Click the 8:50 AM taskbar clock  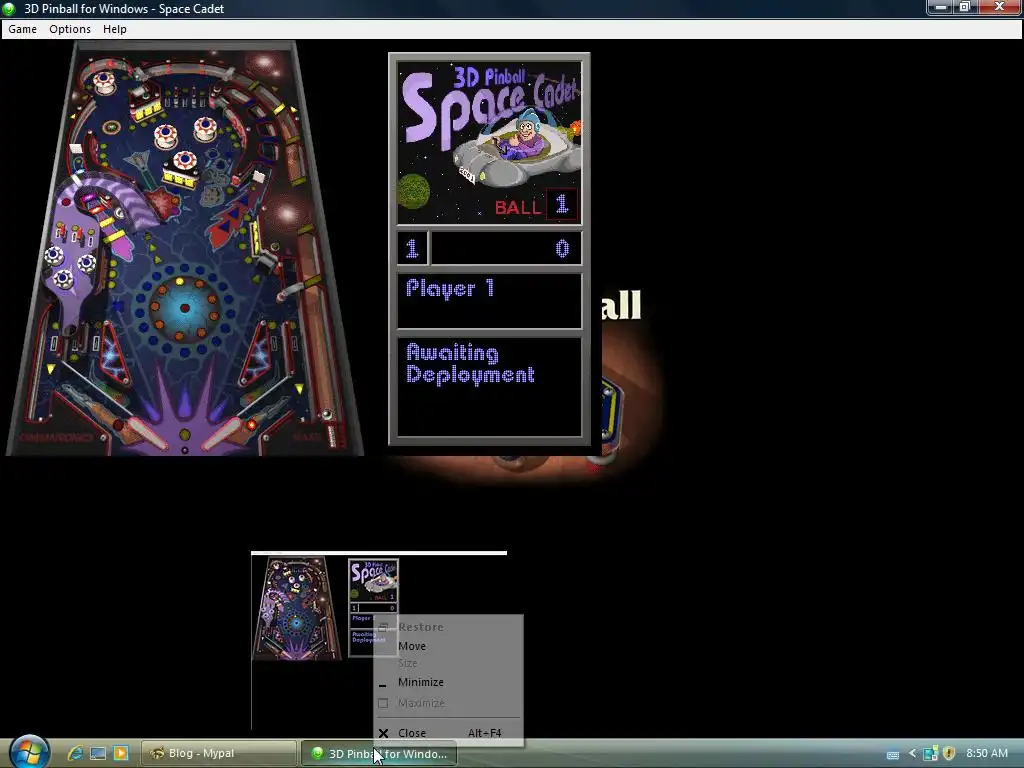(987, 754)
